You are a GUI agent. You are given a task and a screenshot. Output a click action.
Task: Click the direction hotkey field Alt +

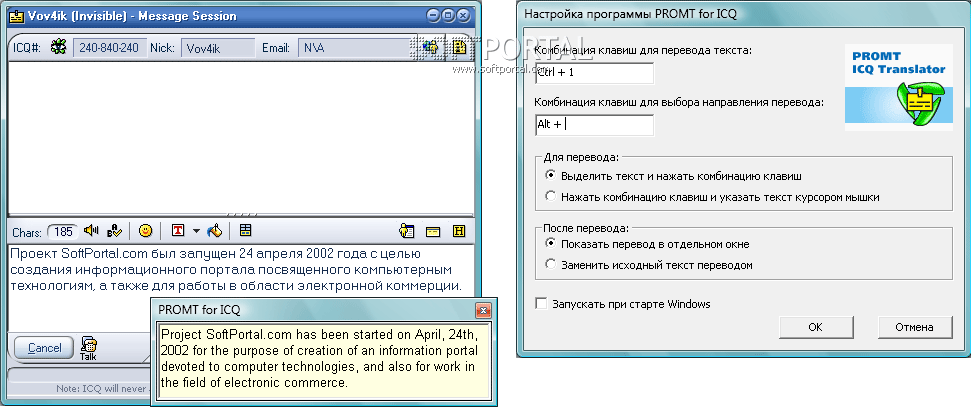[594, 125]
